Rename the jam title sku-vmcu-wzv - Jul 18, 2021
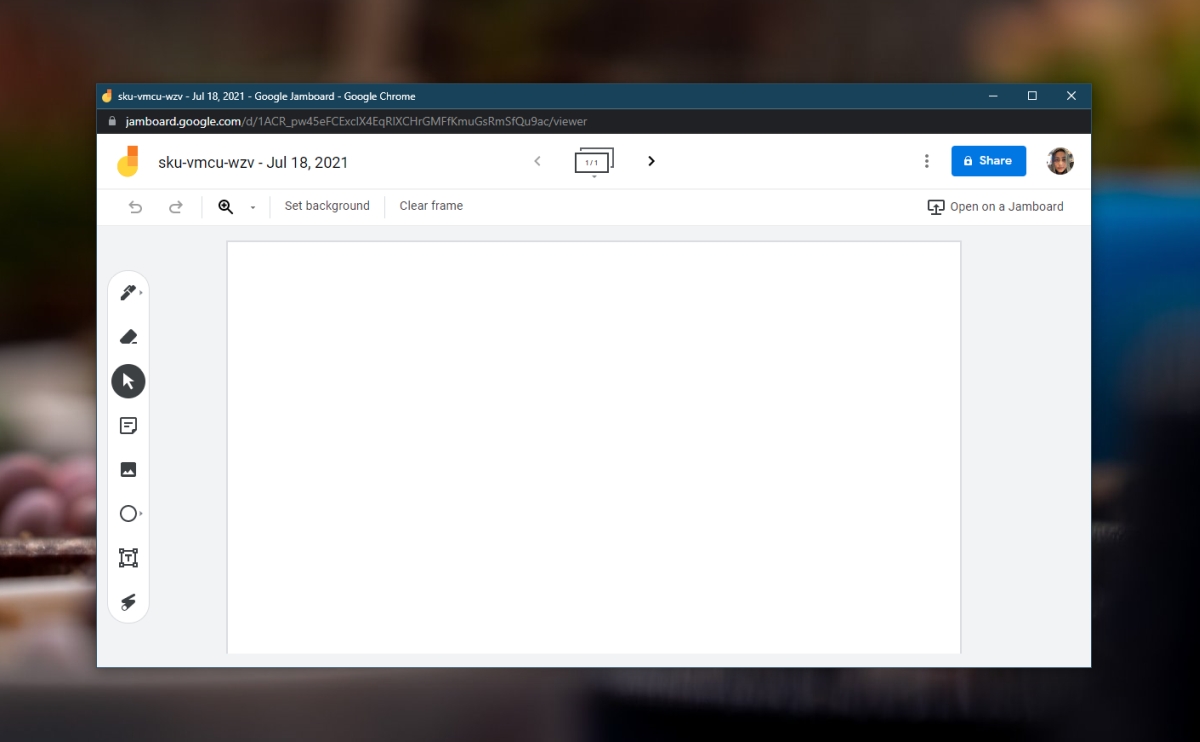Image resolution: width=1200 pixels, height=742 pixels. pos(253,162)
